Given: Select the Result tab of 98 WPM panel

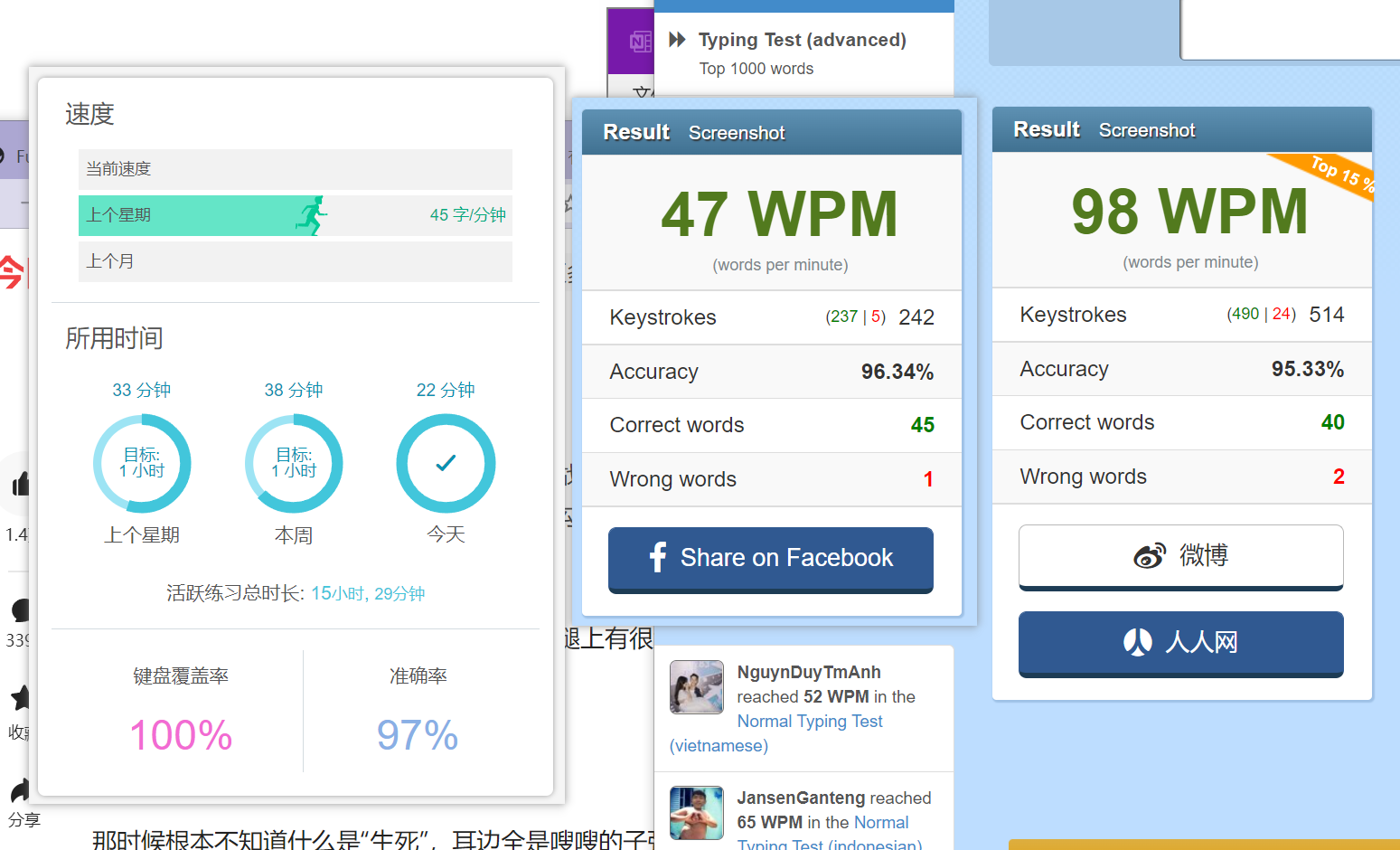Looking at the screenshot, I should point(1047,129).
